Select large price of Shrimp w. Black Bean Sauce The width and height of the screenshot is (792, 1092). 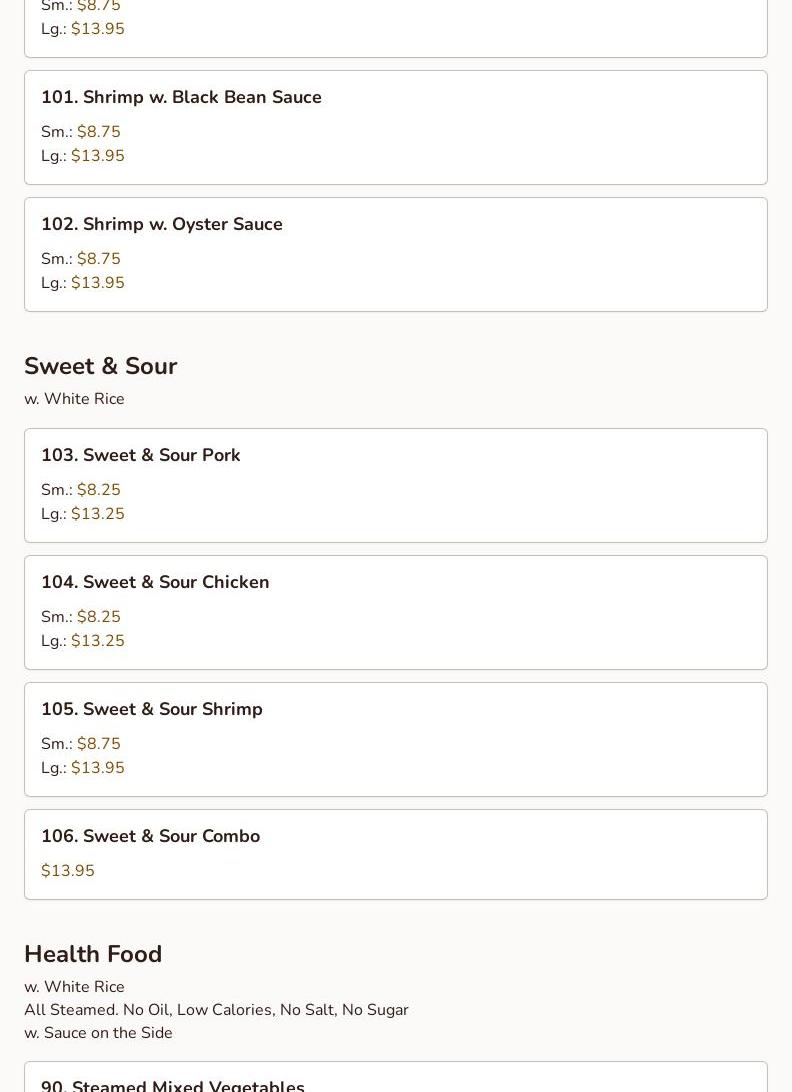click(98, 156)
